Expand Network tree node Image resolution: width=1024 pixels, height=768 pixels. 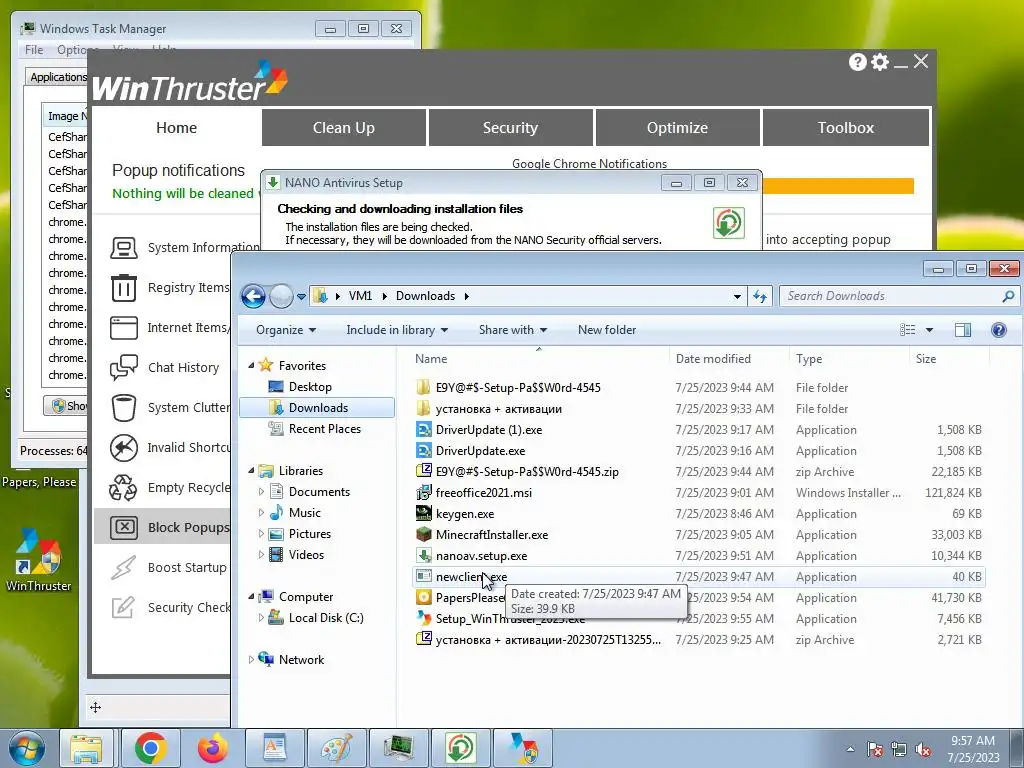click(251, 660)
